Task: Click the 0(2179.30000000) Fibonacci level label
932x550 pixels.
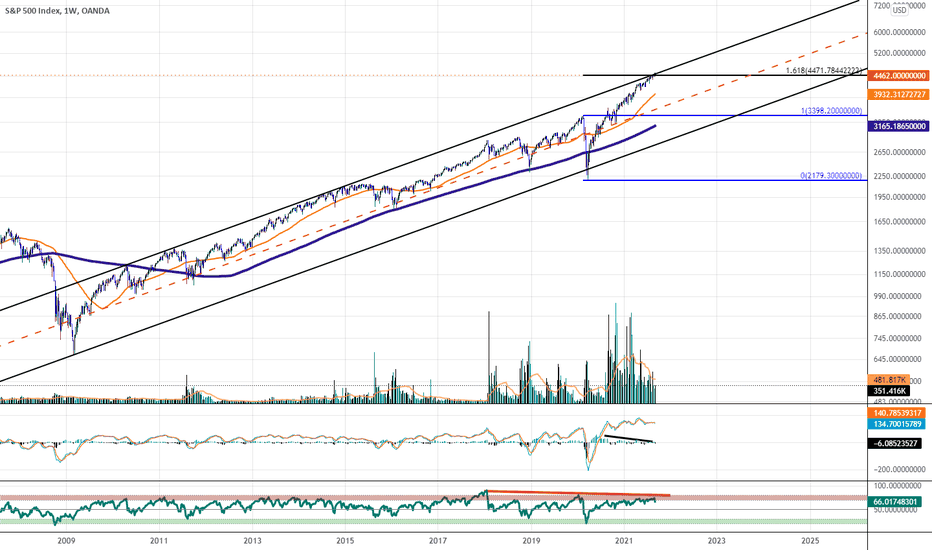Action: click(x=831, y=176)
